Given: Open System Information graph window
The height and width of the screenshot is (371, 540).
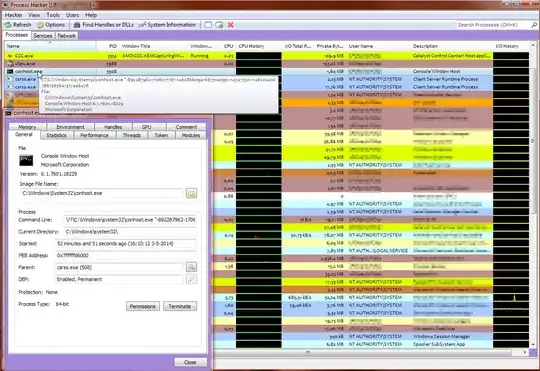Looking at the screenshot, I should coord(167,25).
